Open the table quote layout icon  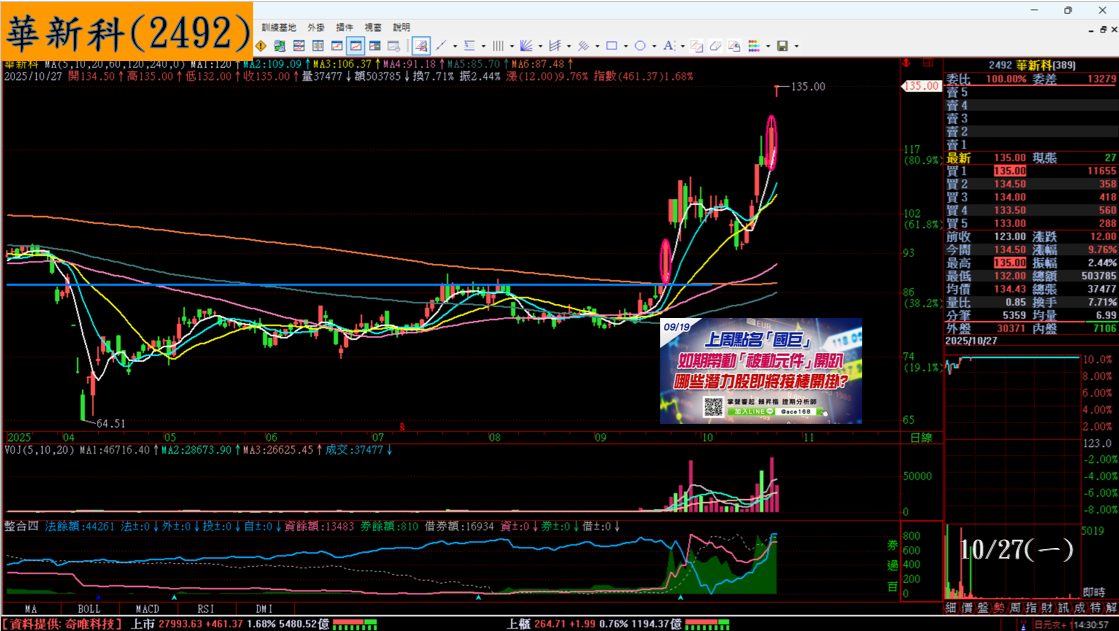(318, 46)
